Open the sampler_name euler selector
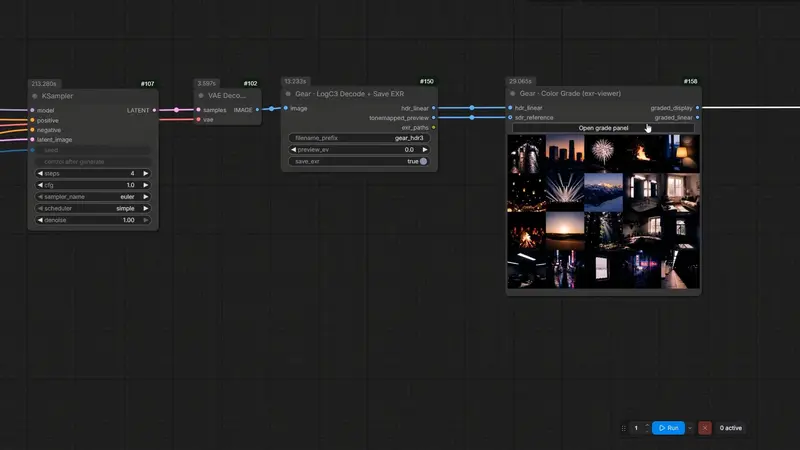800x450 pixels. [92, 197]
